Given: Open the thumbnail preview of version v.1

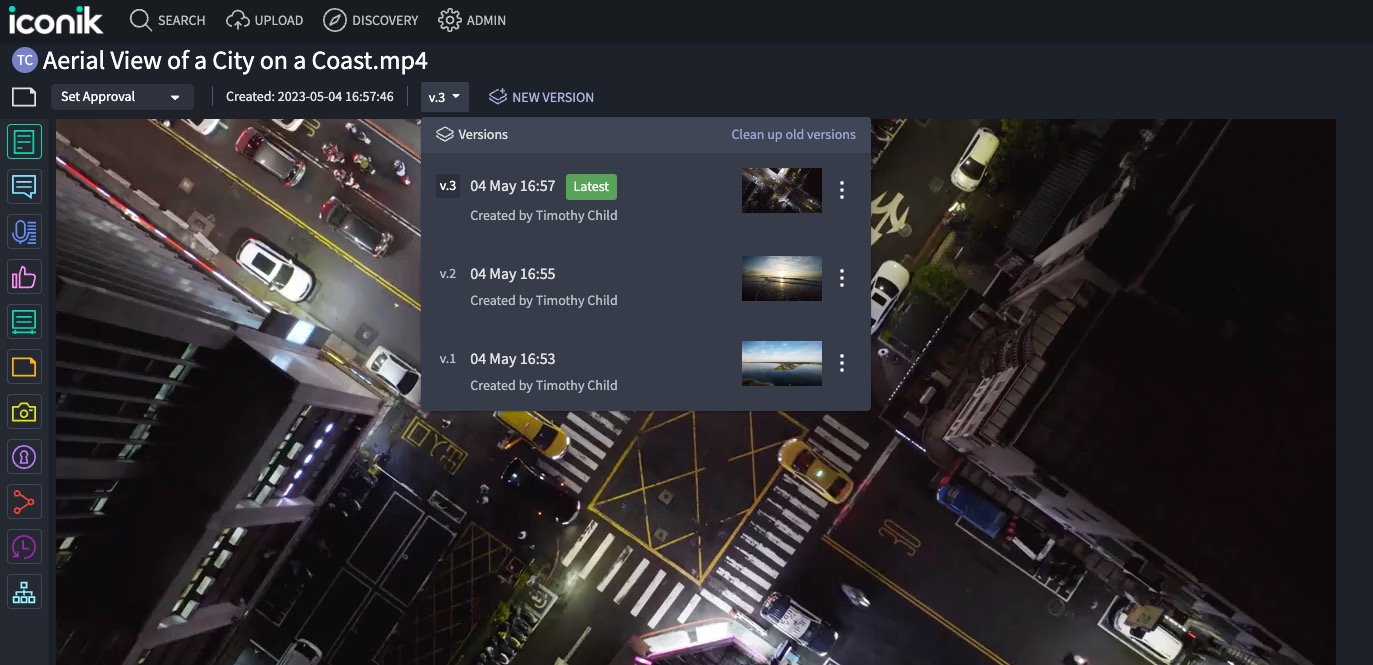Looking at the screenshot, I should [x=781, y=362].
